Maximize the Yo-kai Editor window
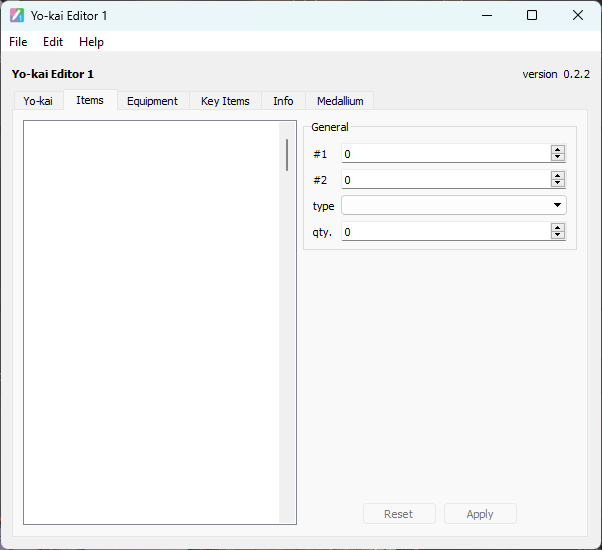602x550 pixels. [x=532, y=15]
